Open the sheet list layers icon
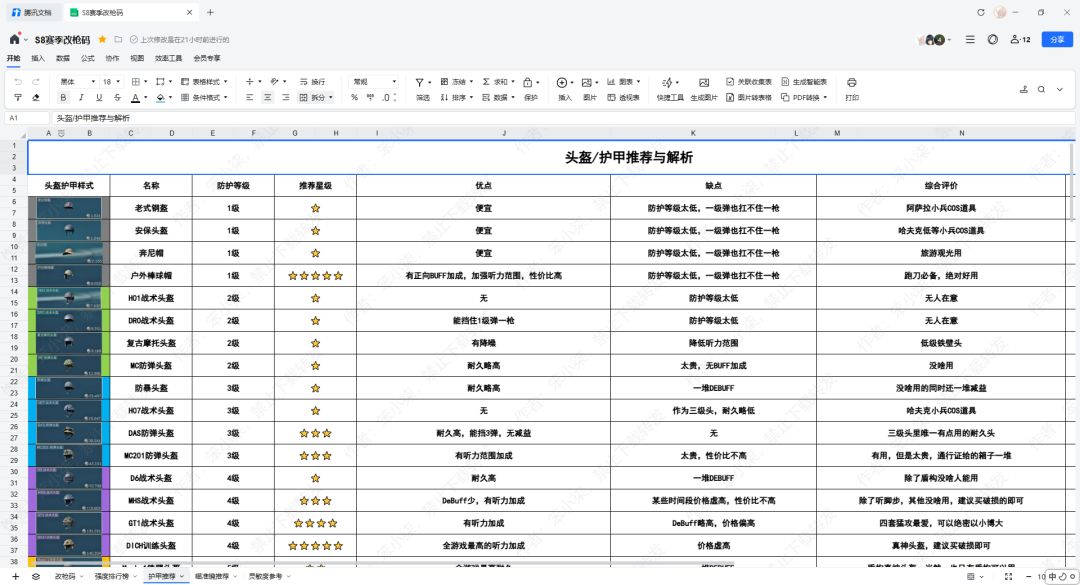 coord(36,576)
